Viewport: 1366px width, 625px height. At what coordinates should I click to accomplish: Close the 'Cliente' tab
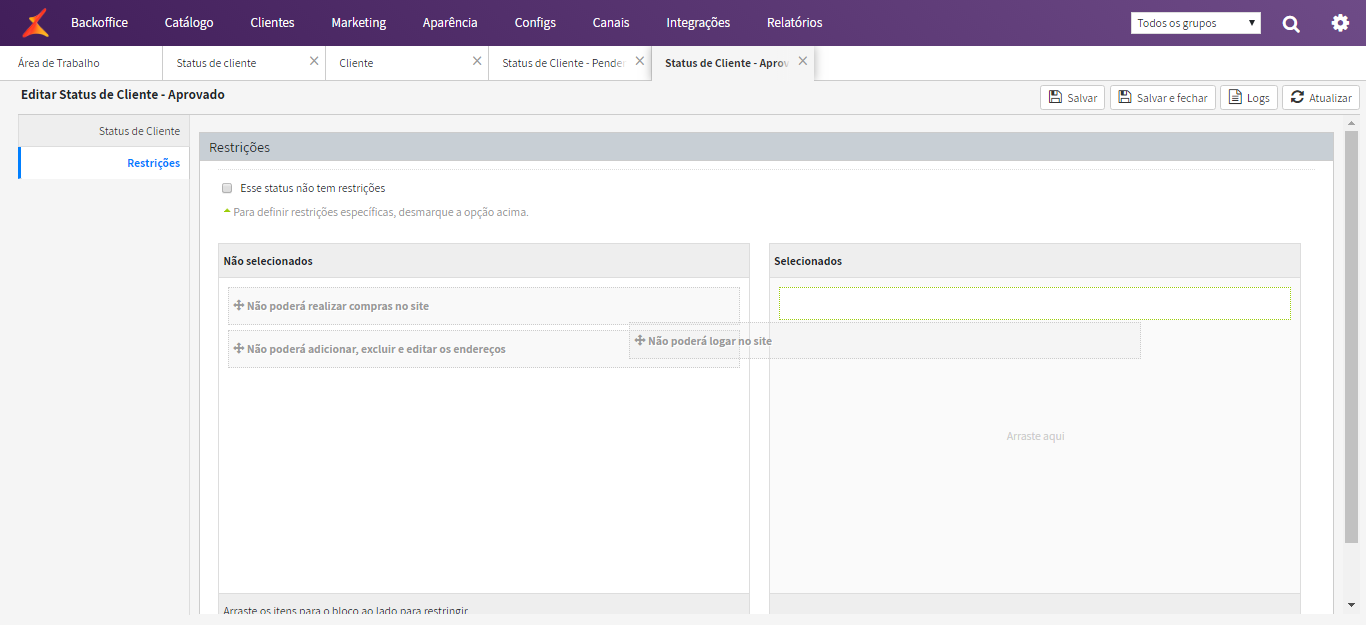(x=477, y=61)
